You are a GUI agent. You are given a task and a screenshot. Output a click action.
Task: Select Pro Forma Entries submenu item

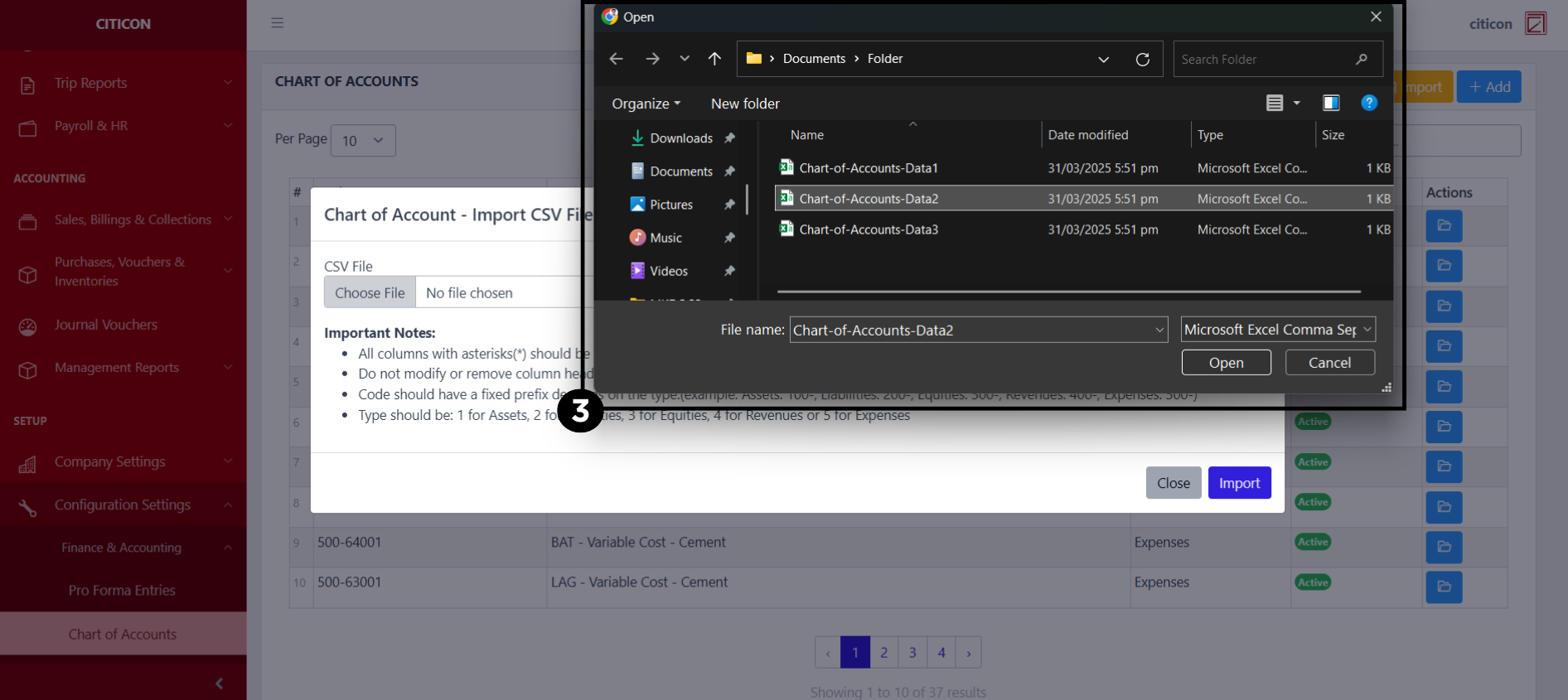coord(122,591)
